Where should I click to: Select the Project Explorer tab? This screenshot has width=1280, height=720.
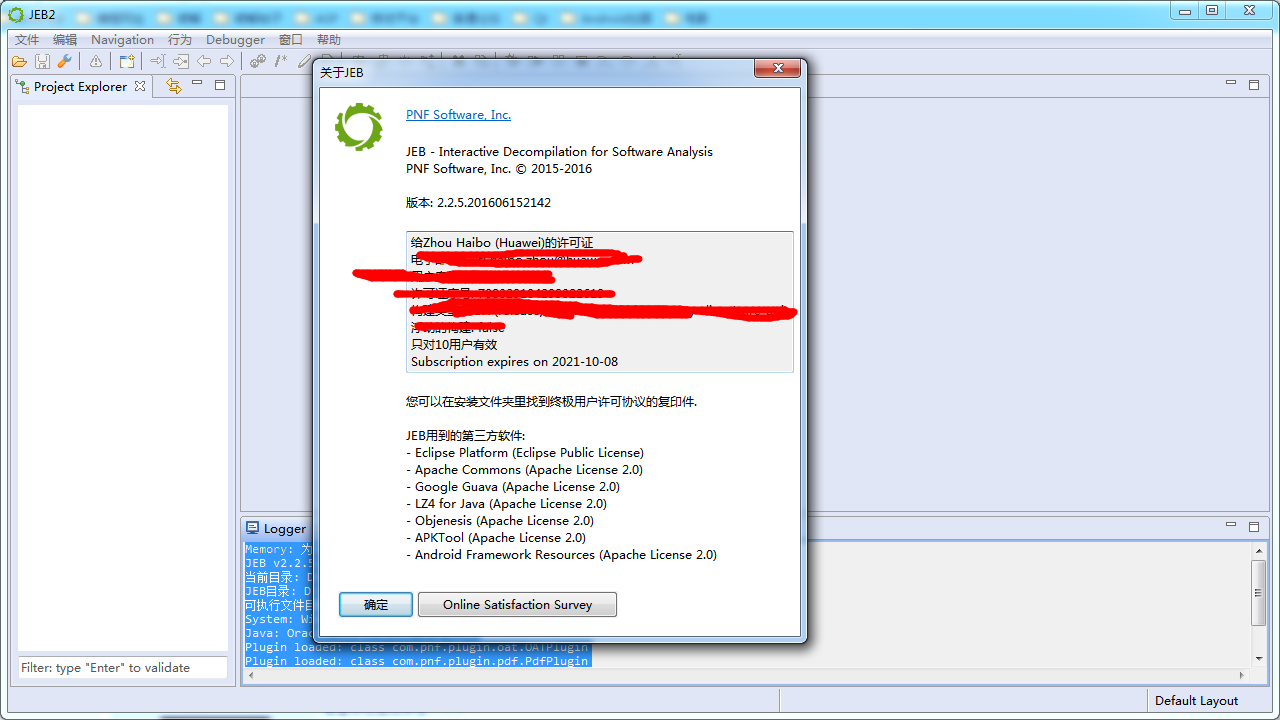click(80, 86)
